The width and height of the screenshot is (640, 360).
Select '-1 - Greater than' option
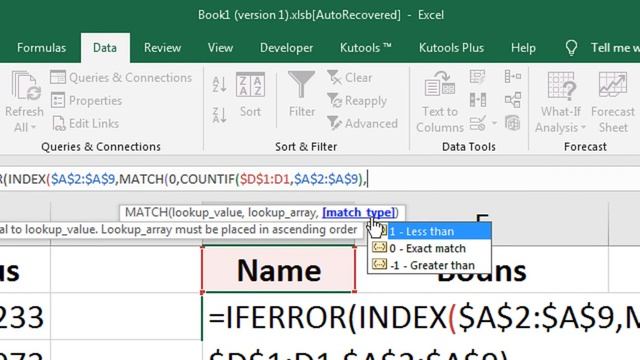click(430, 265)
